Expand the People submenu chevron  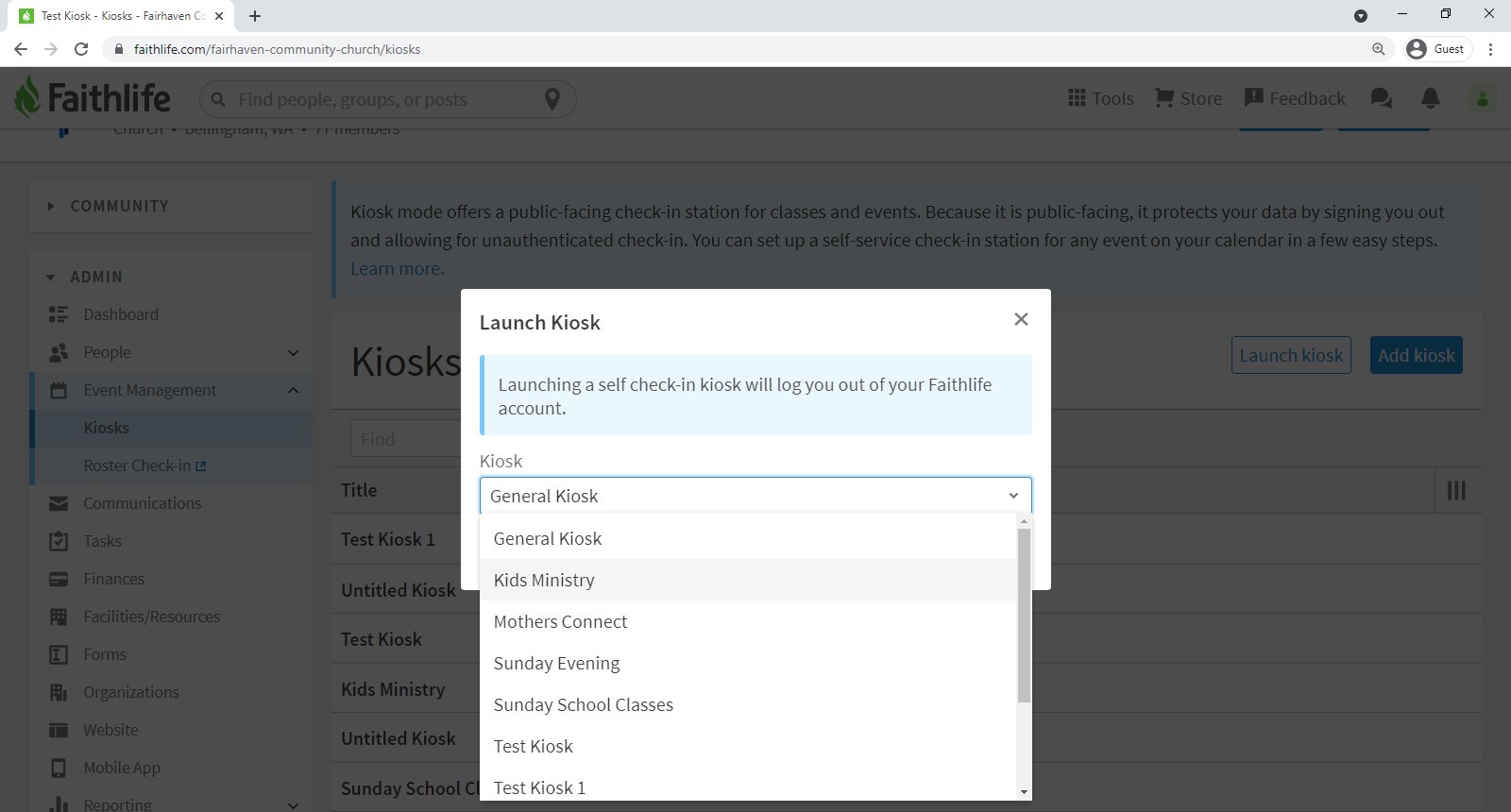click(x=293, y=352)
